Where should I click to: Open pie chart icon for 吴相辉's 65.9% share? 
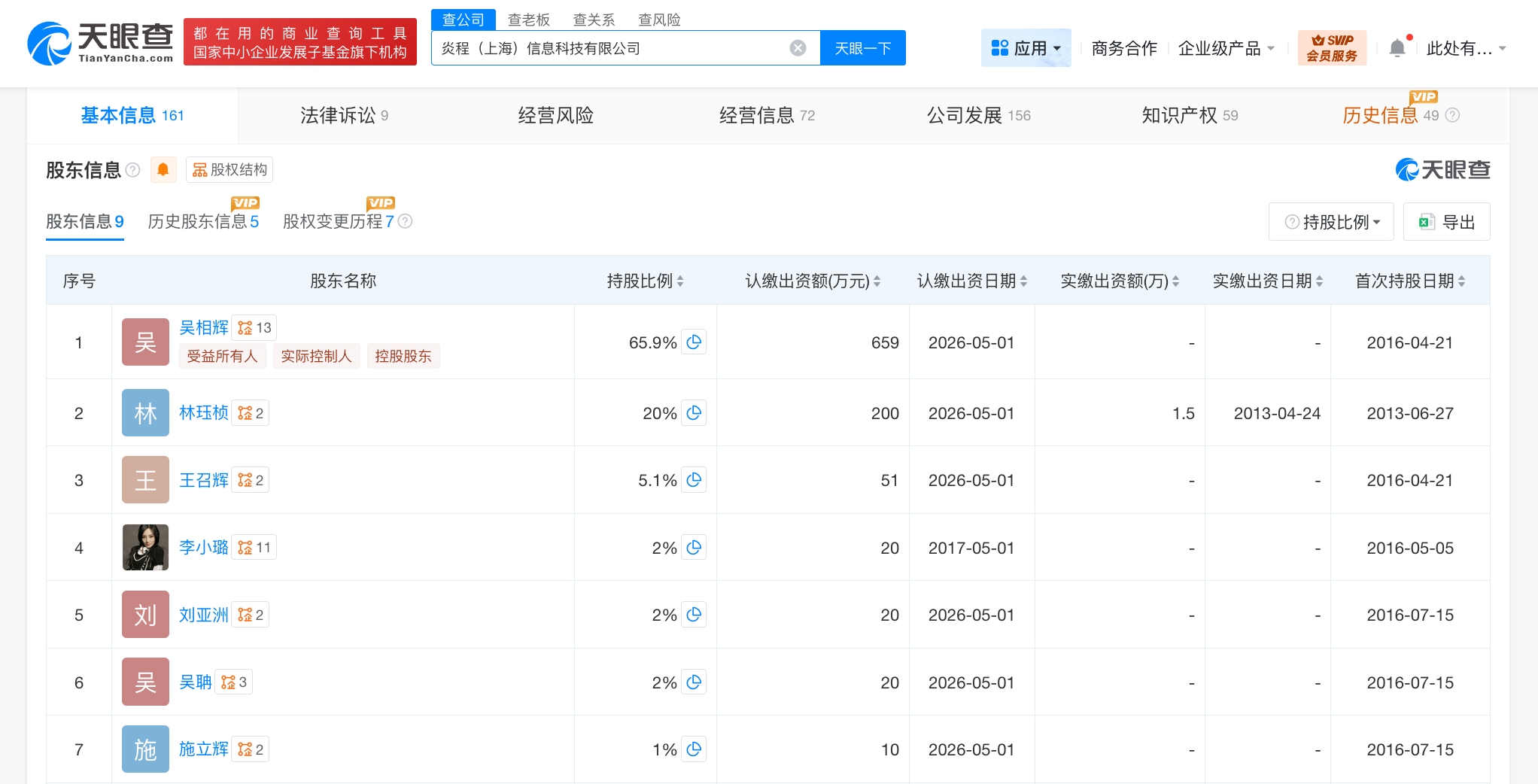coord(694,342)
